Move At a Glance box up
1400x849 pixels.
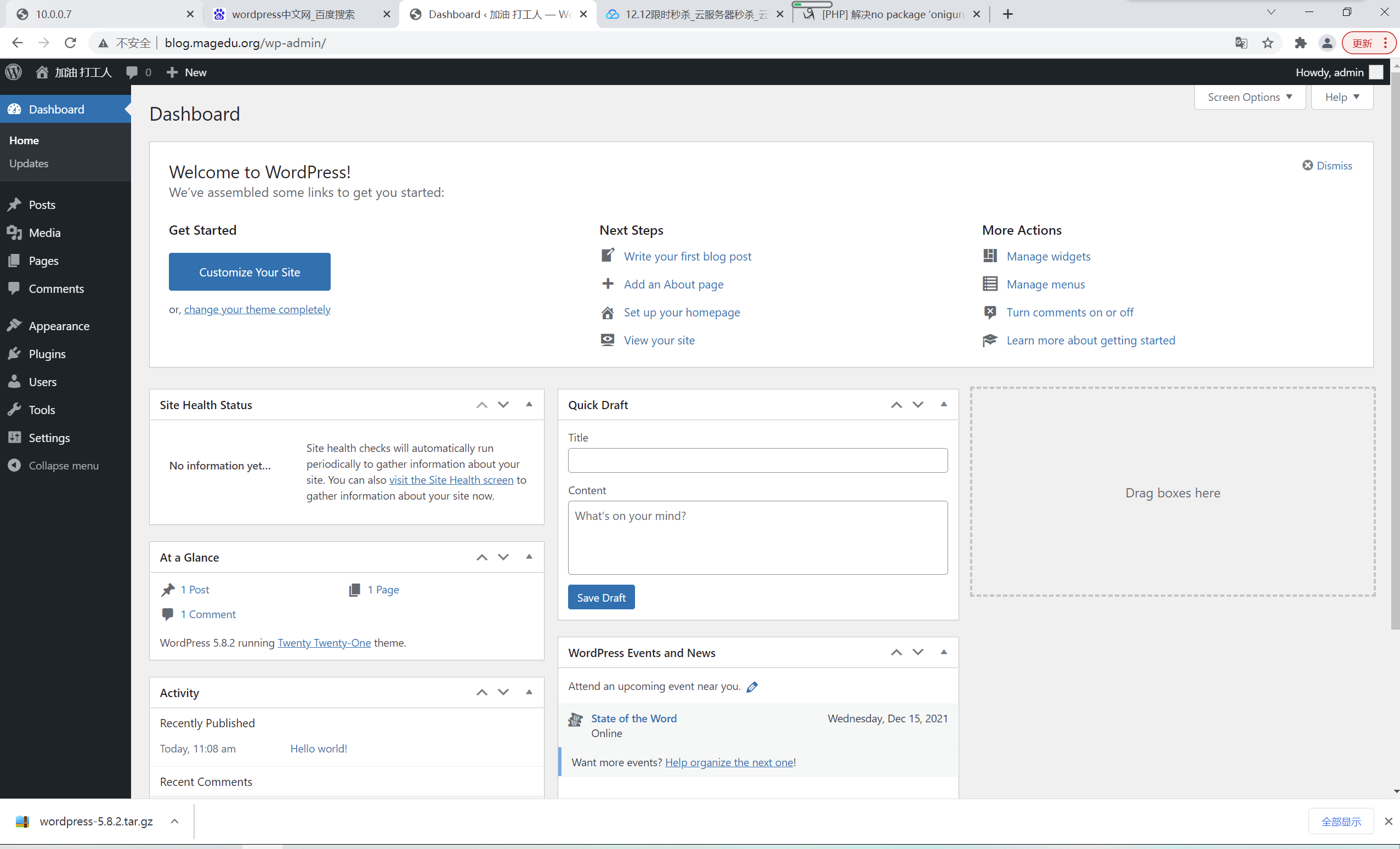click(x=482, y=557)
